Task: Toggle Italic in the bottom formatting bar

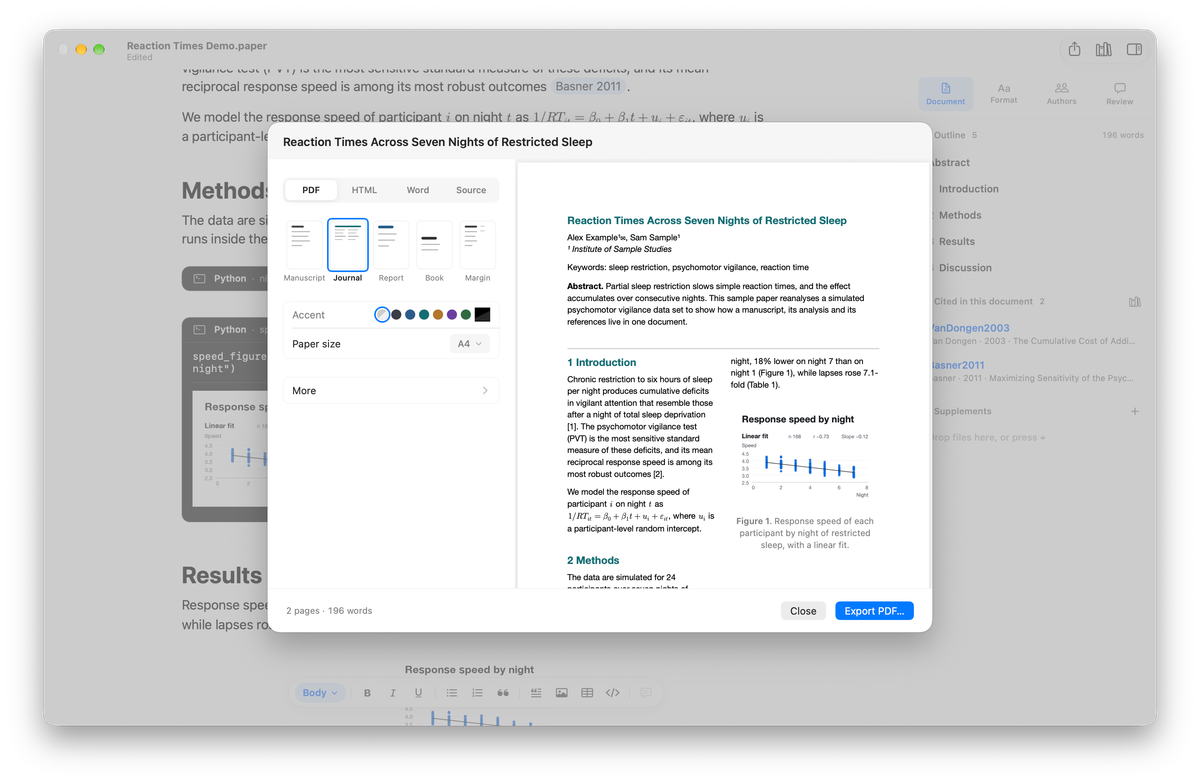Action: click(x=393, y=692)
